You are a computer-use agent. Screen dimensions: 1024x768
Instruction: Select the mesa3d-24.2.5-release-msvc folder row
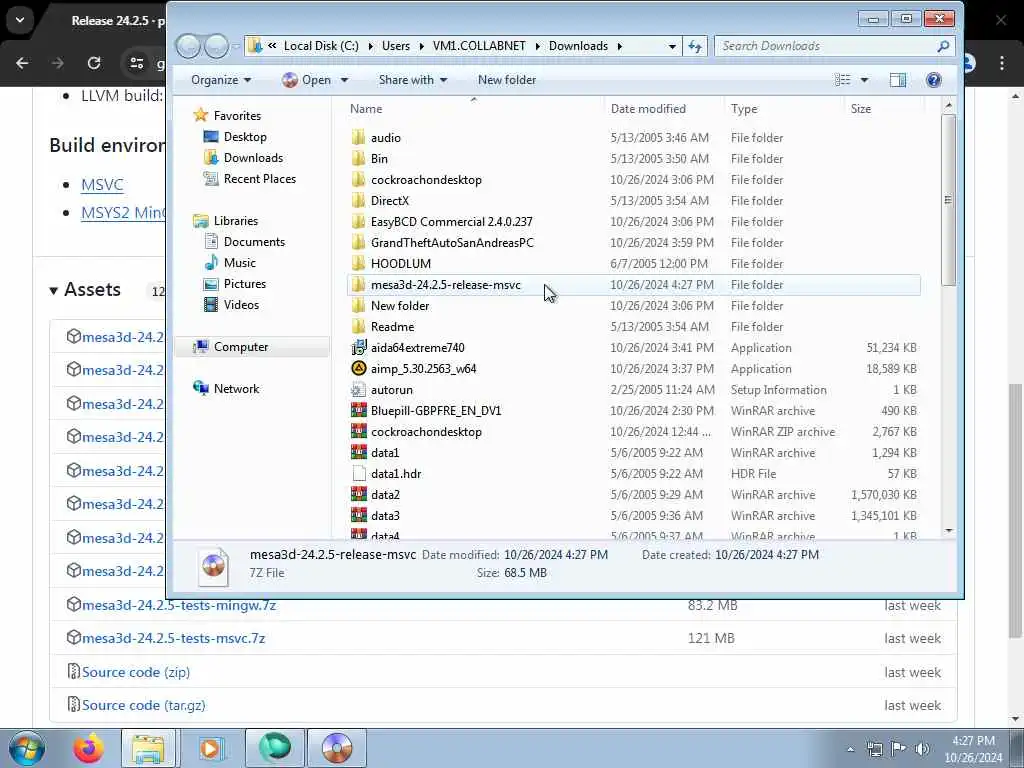[633, 285]
